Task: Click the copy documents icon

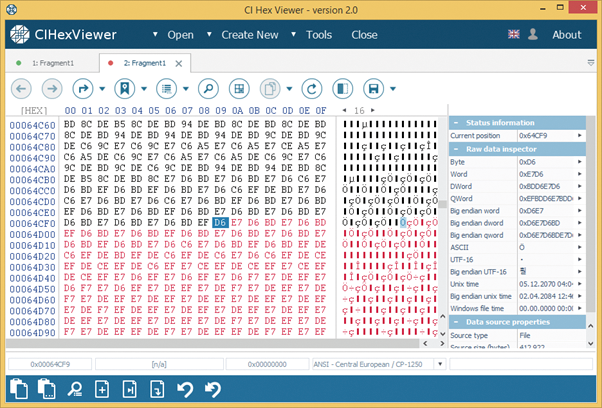Action: 270,89
